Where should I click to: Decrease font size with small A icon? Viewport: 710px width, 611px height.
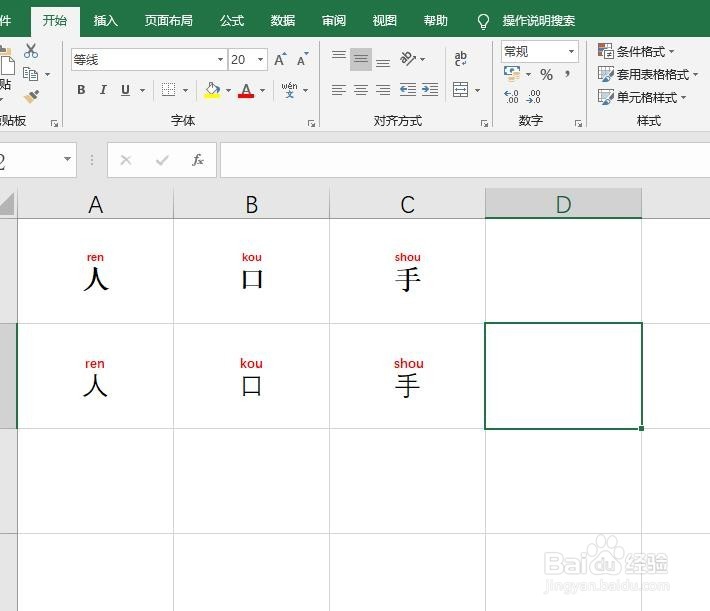tap(302, 59)
